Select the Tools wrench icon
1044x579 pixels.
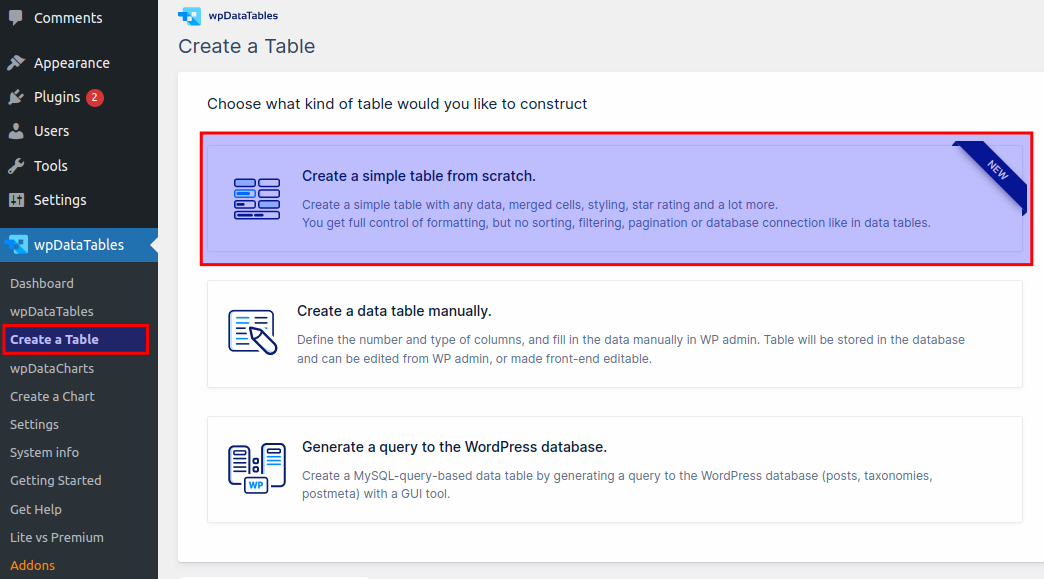click(x=16, y=164)
